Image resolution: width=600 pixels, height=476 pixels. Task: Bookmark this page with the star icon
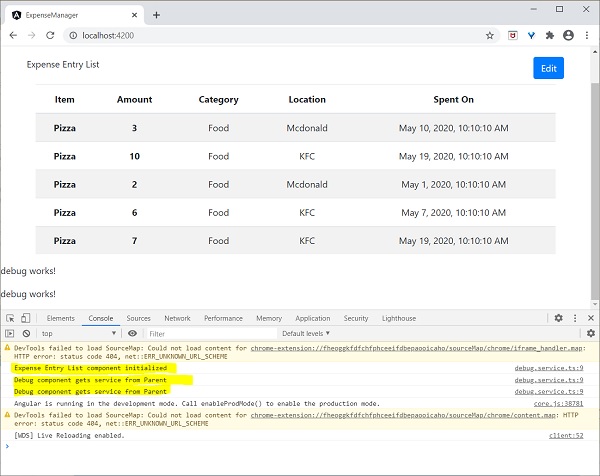[489, 35]
